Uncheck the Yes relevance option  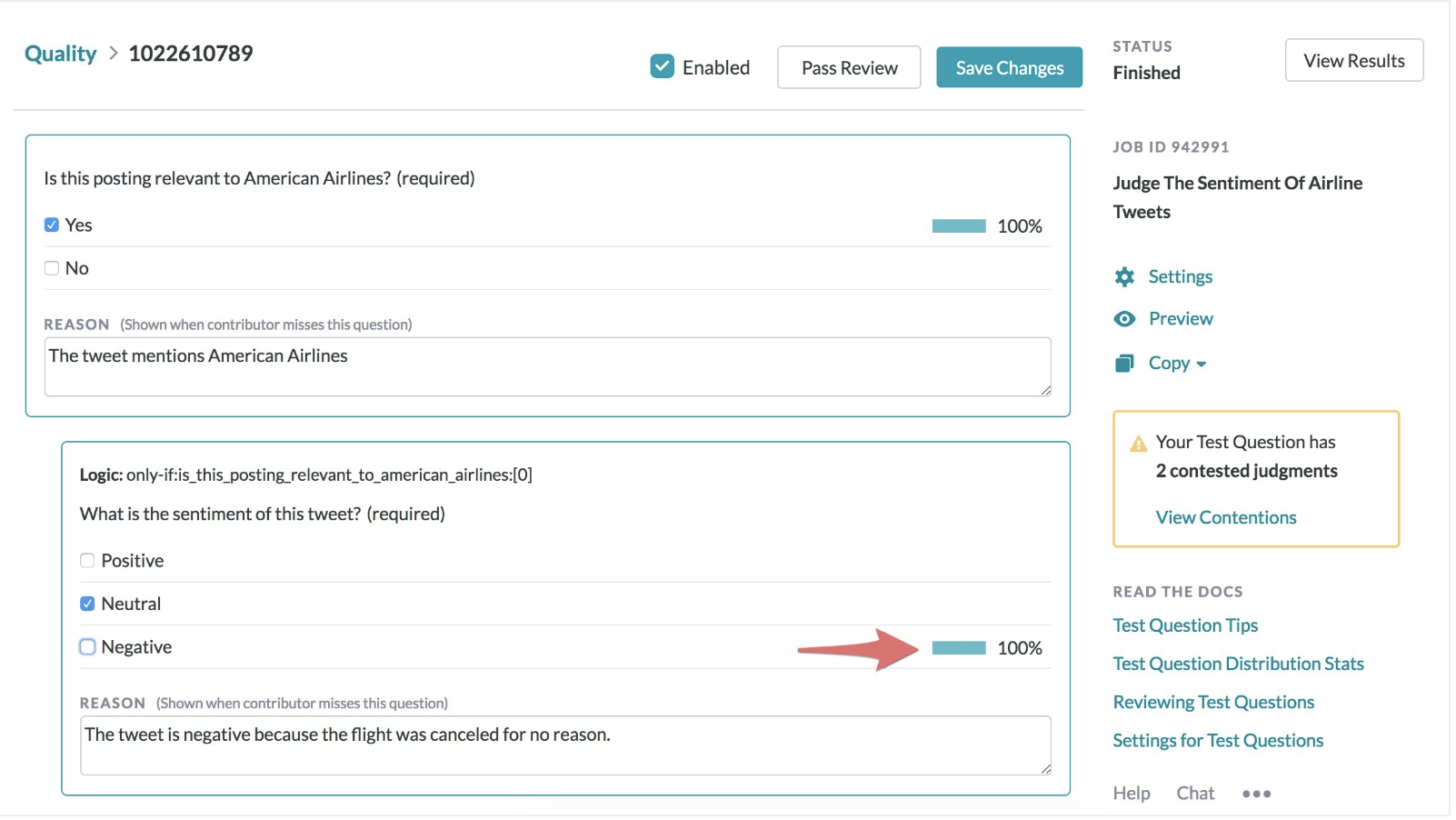point(52,225)
